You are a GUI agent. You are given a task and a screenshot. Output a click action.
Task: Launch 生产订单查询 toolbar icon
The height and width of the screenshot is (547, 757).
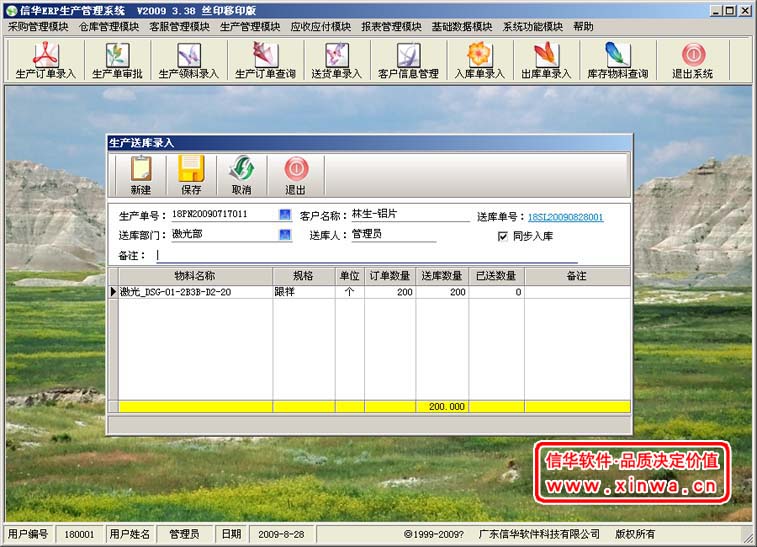point(265,60)
